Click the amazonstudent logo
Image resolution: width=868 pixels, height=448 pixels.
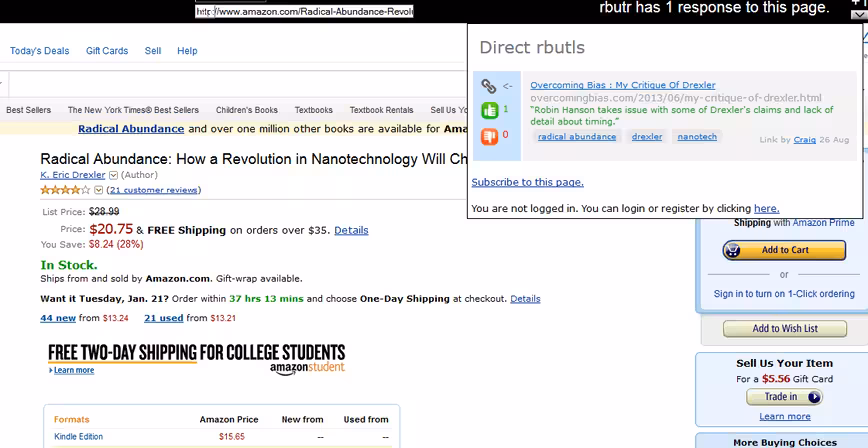(x=307, y=368)
